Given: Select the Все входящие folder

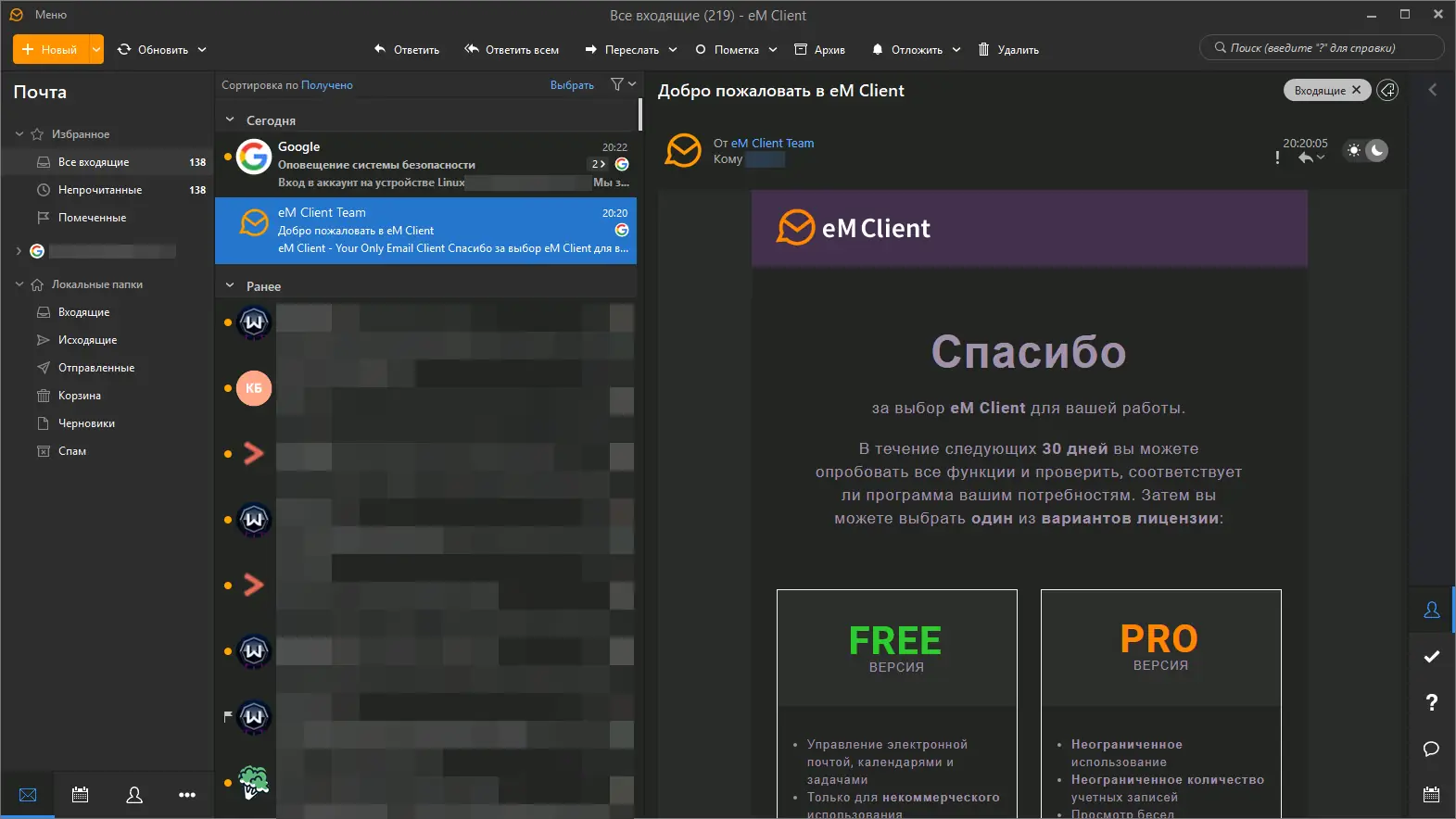Looking at the screenshot, I should (108, 162).
